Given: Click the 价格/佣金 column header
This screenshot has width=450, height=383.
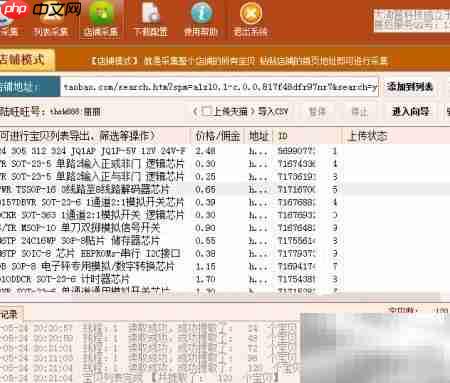Looking at the screenshot, I should [x=218, y=136].
